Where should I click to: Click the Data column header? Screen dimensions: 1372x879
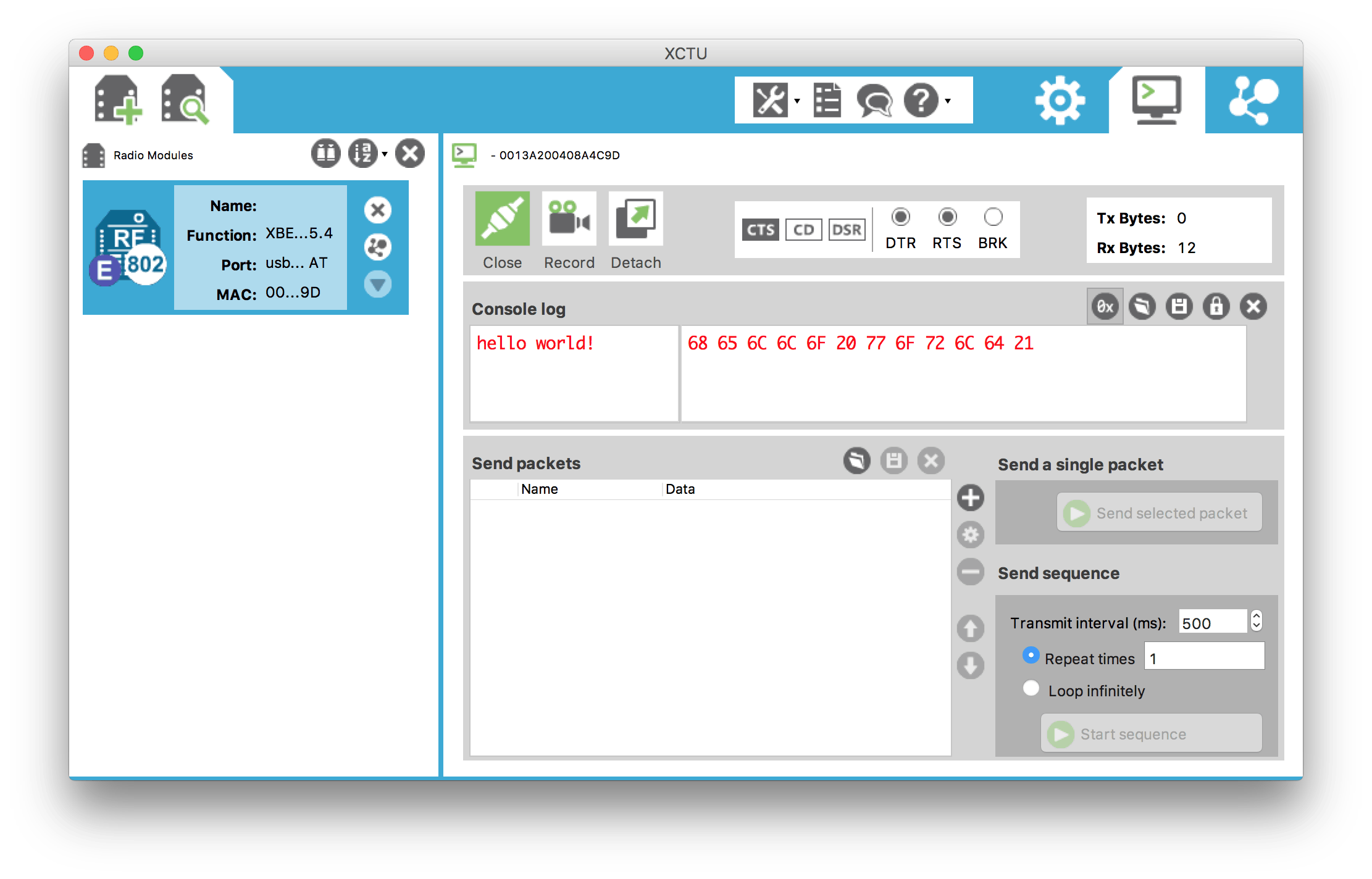pos(806,489)
